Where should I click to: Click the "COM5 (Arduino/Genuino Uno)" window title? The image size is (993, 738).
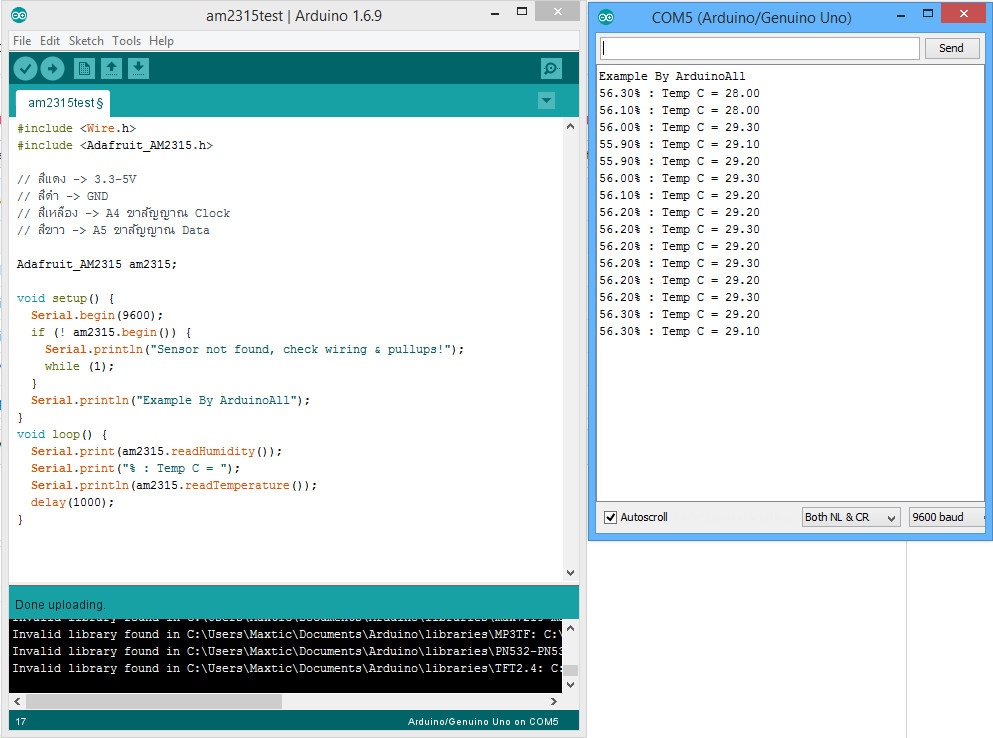(x=752, y=18)
